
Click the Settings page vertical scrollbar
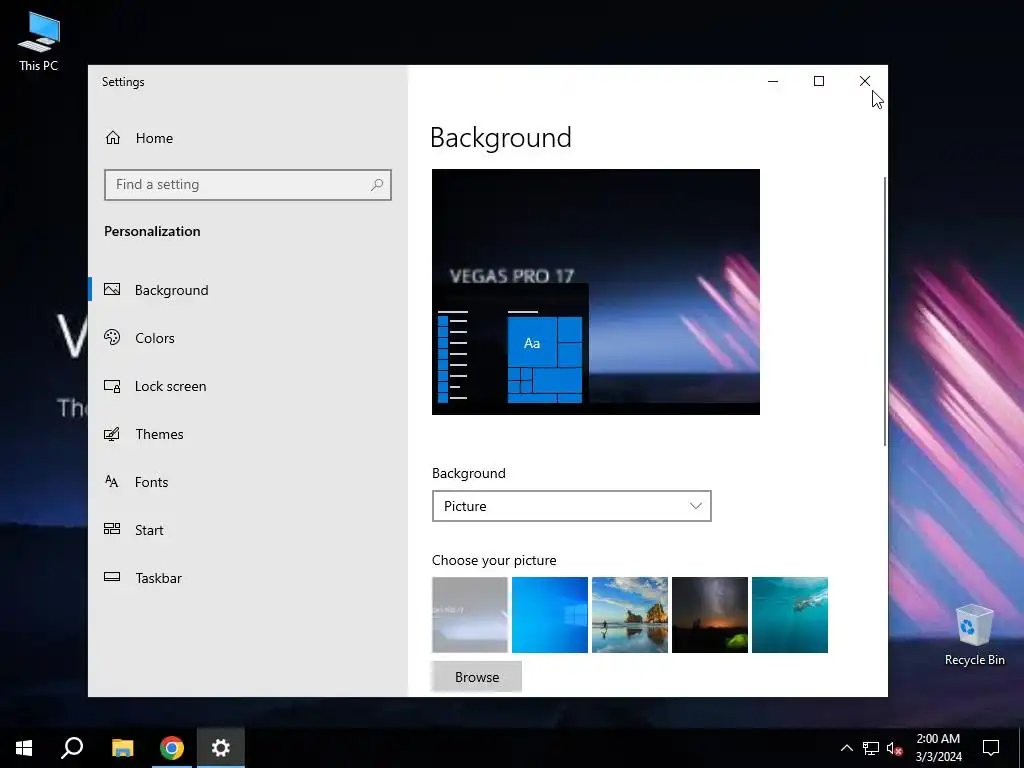885,311
